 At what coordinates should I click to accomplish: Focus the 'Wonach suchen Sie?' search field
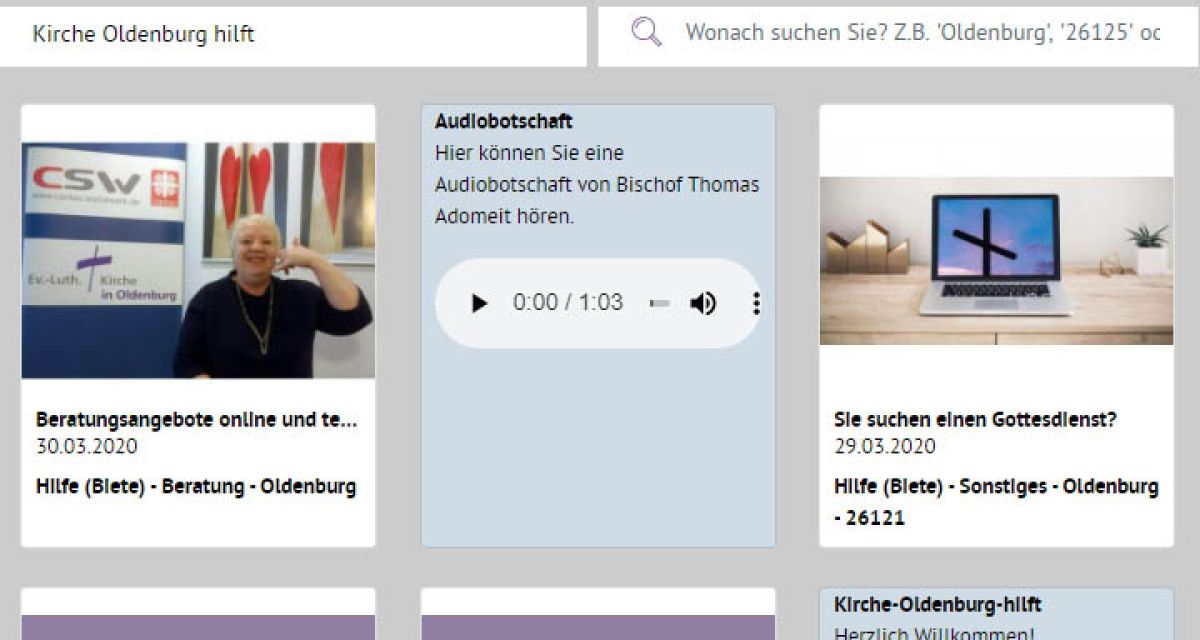click(920, 33)
